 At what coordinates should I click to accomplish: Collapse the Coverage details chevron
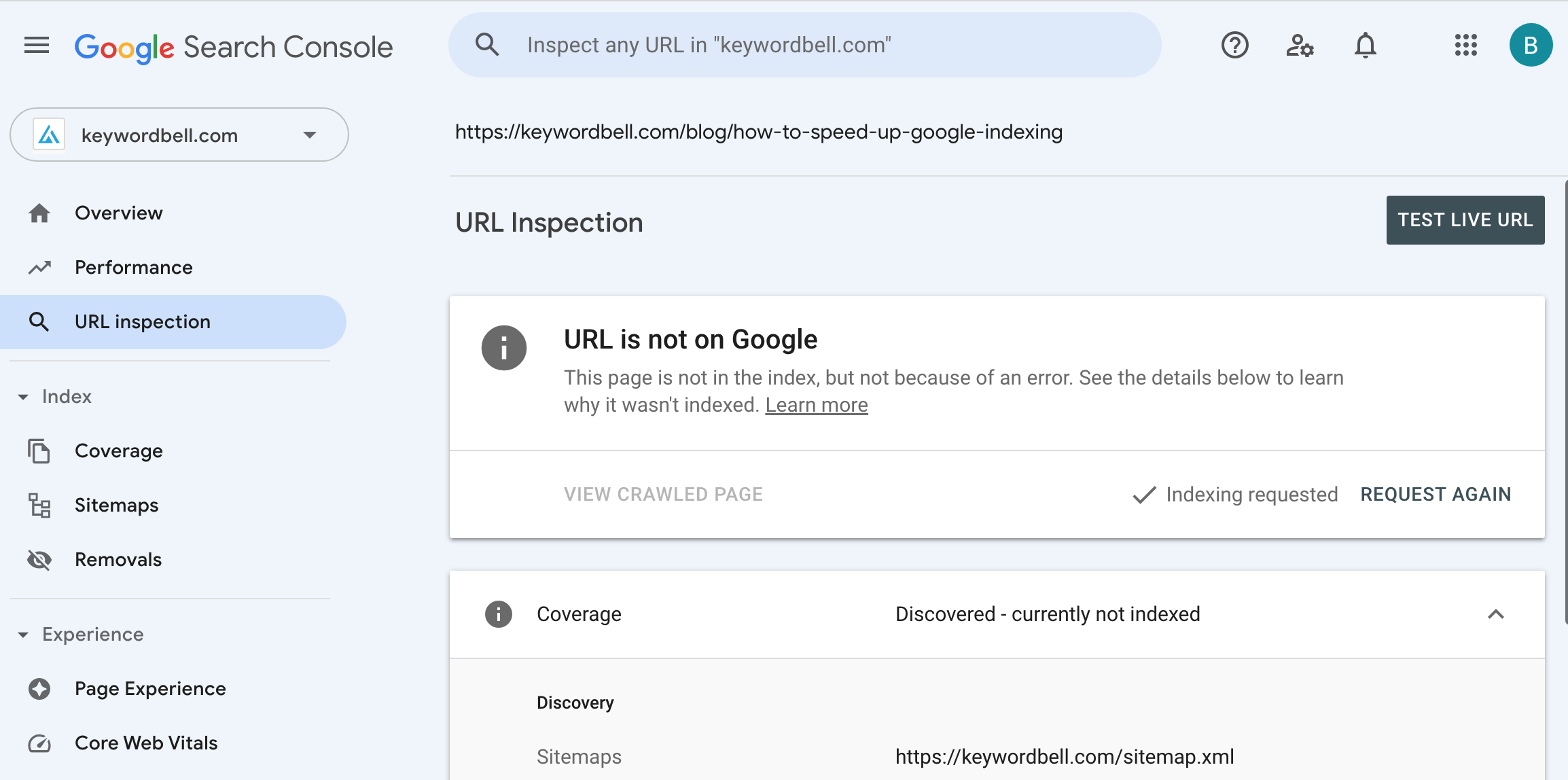click(1495, 614)
